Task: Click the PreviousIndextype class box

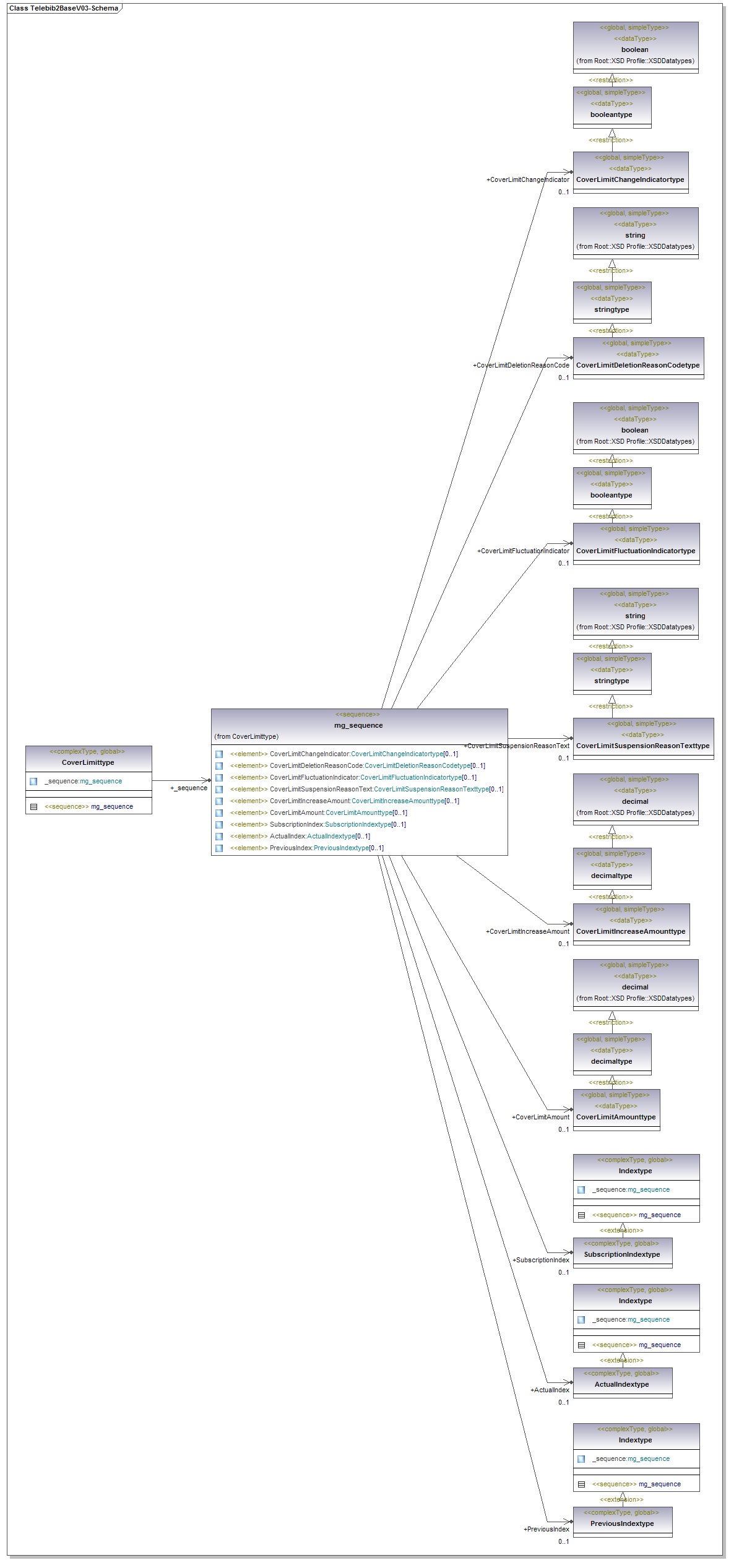Action: tap(622, 1523)
